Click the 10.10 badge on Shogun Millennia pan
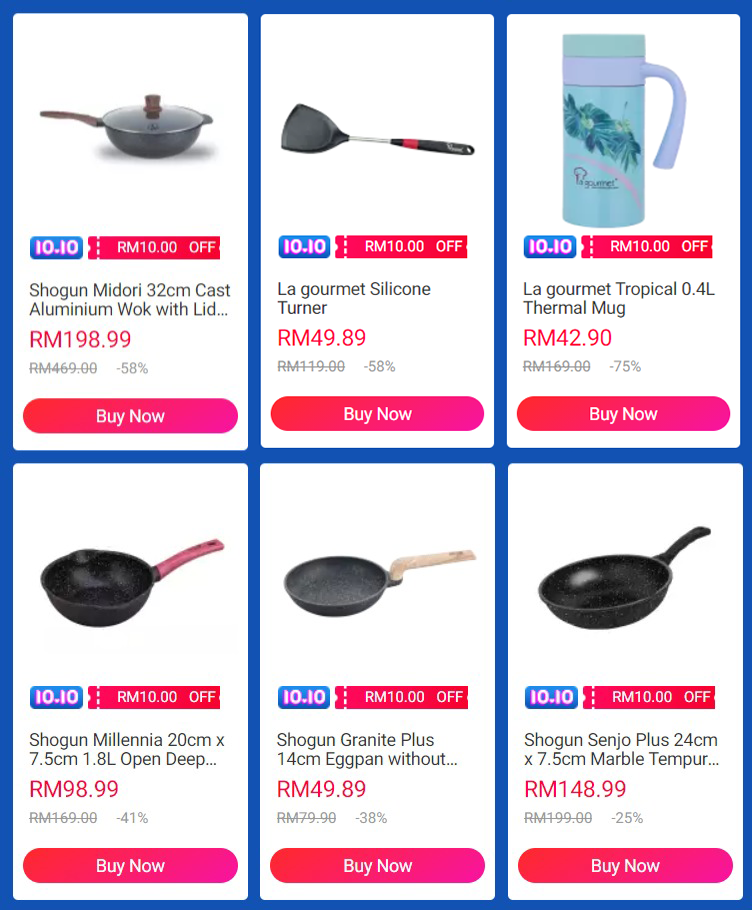752x910 pixels. click(x=56, y=697)
